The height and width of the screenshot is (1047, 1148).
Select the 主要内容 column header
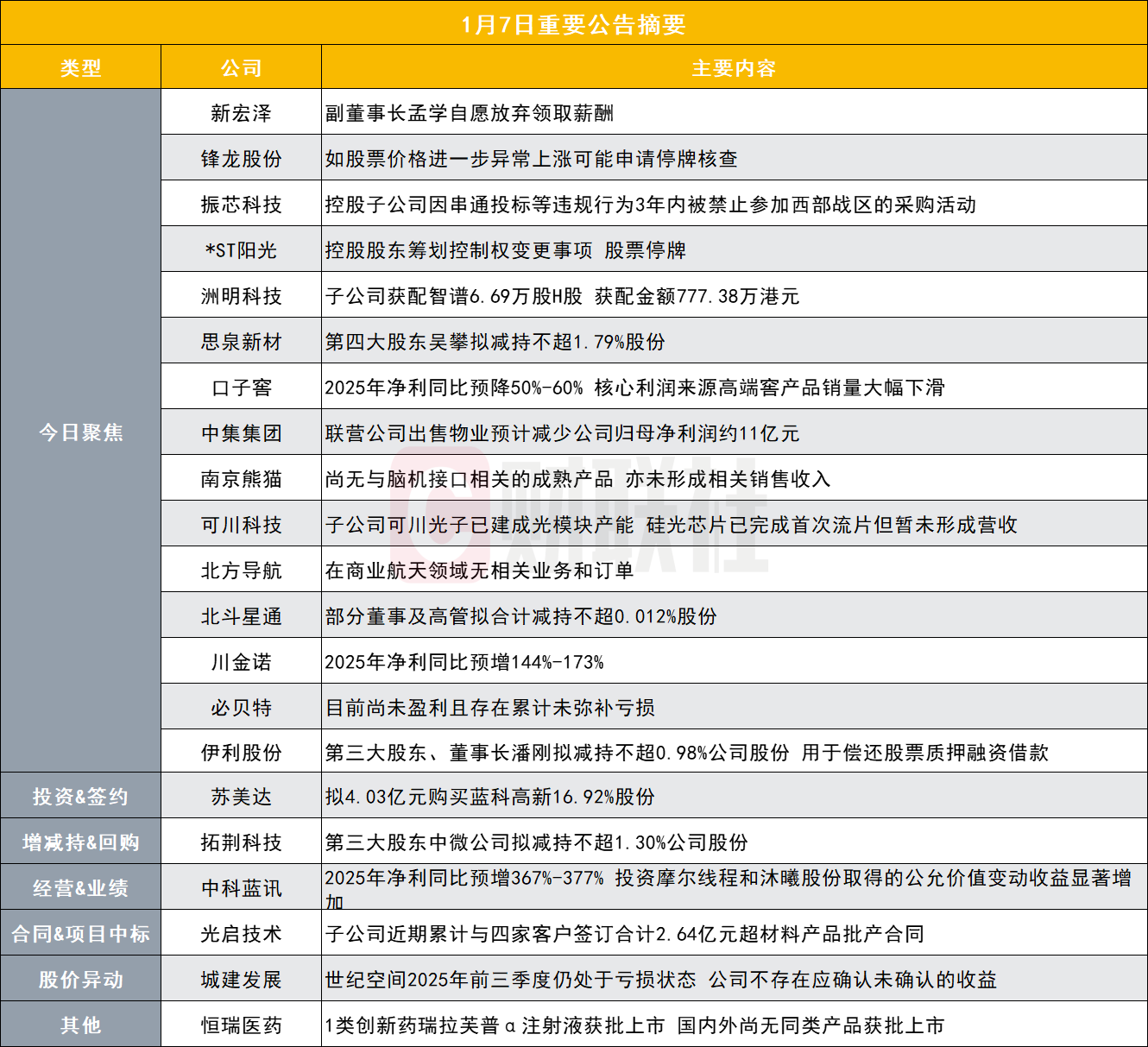[x=733, y=67]
